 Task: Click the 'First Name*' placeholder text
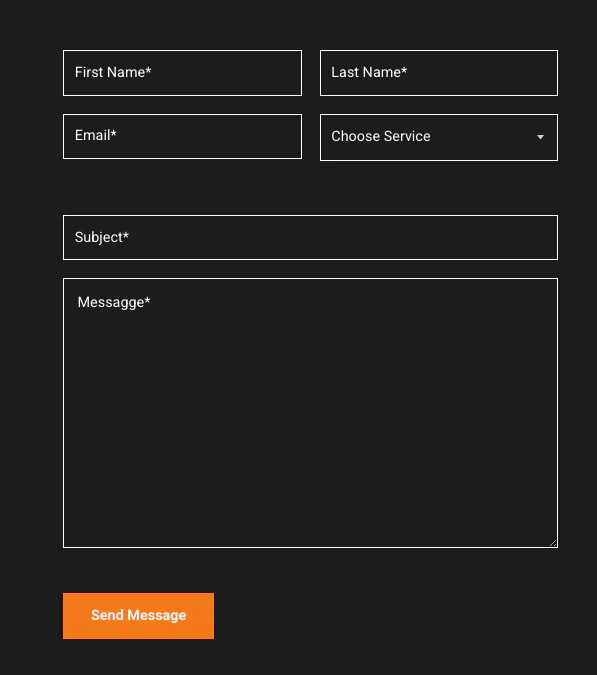pyautogui.click(x=113, y=72)
